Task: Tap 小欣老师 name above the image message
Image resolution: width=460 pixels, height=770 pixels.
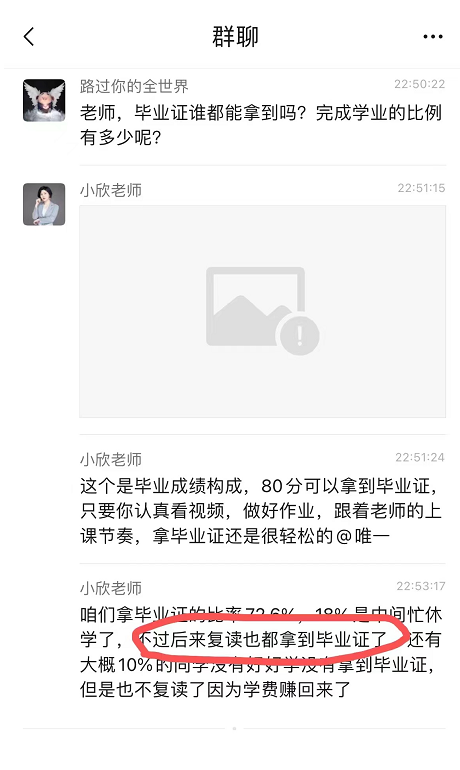Action: (x=111, y=190)
